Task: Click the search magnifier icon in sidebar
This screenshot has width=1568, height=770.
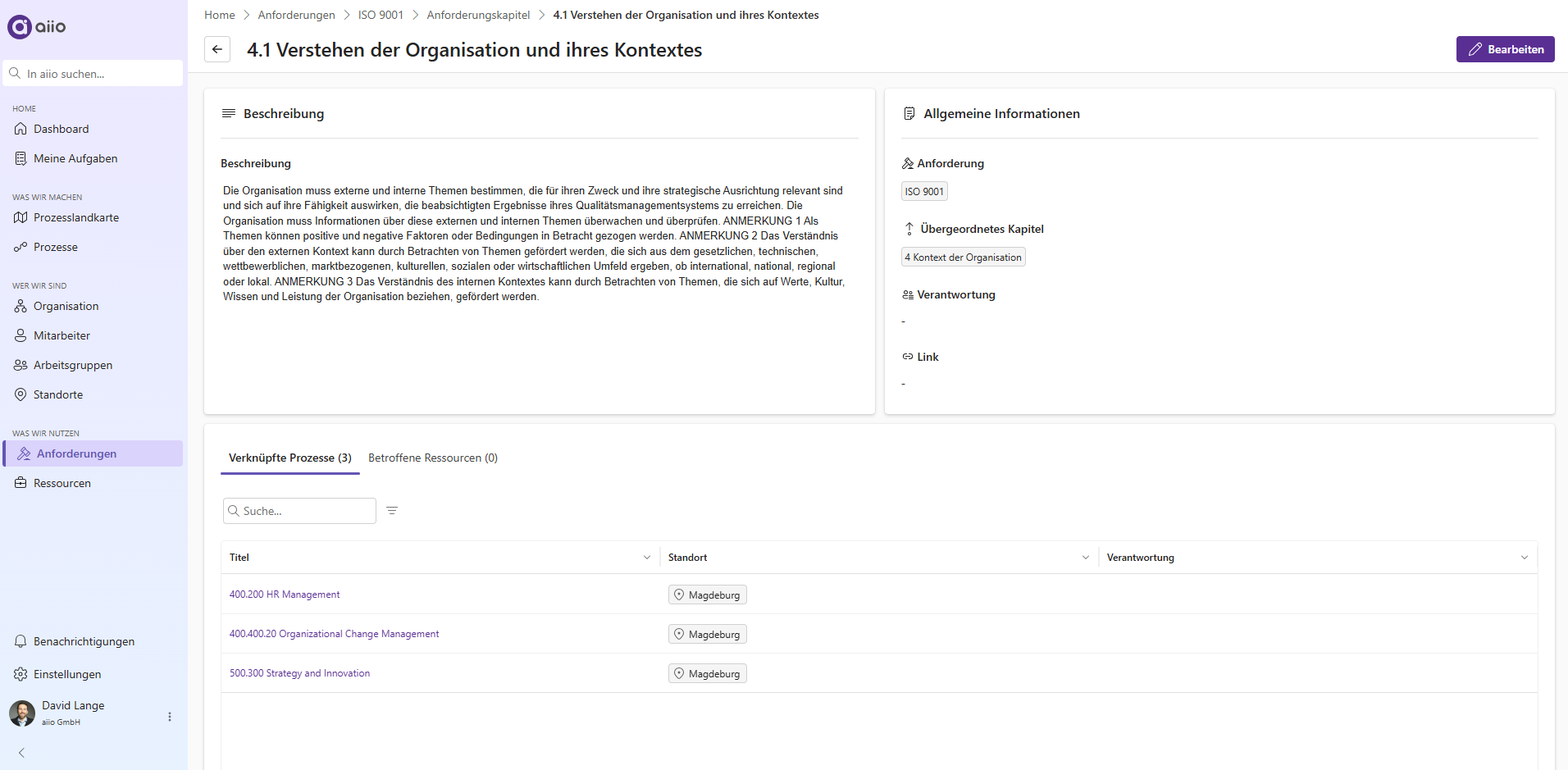Action: click(x=15, y=73)
